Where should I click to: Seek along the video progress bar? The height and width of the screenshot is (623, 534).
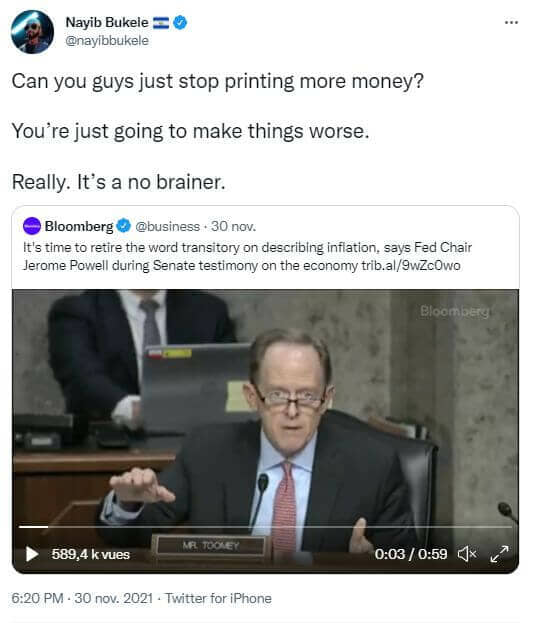click(265, 527)
